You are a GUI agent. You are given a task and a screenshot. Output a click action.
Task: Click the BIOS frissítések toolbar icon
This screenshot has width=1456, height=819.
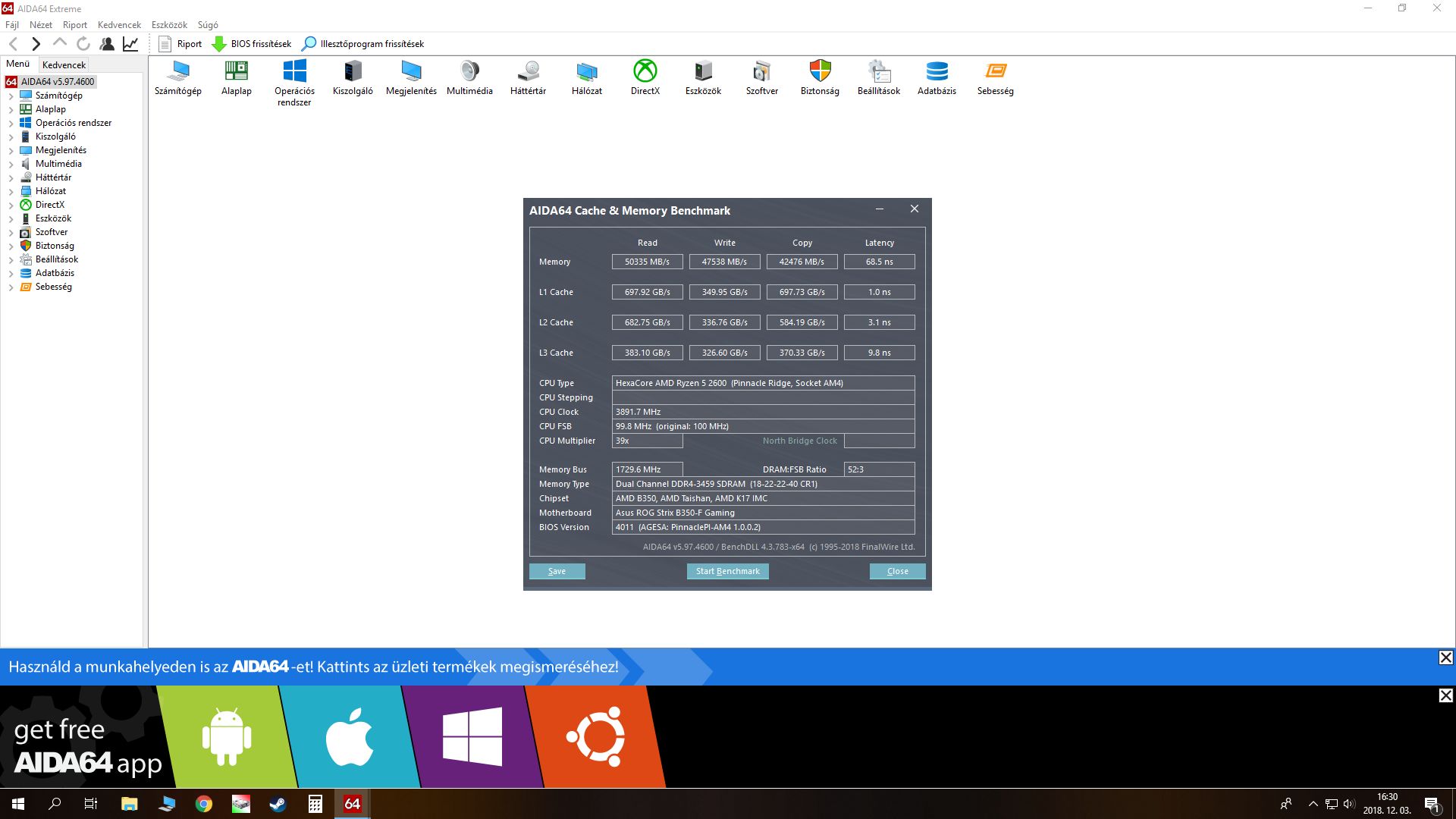click(219, 44)
